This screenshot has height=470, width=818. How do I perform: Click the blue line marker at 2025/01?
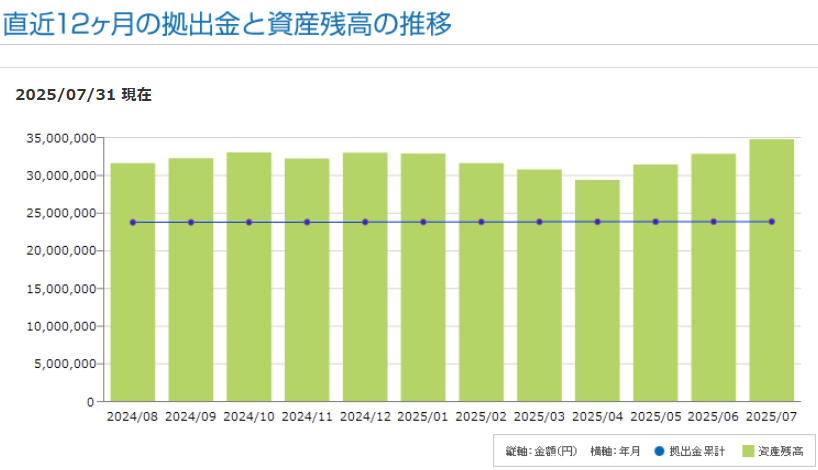tap(423, 222)
